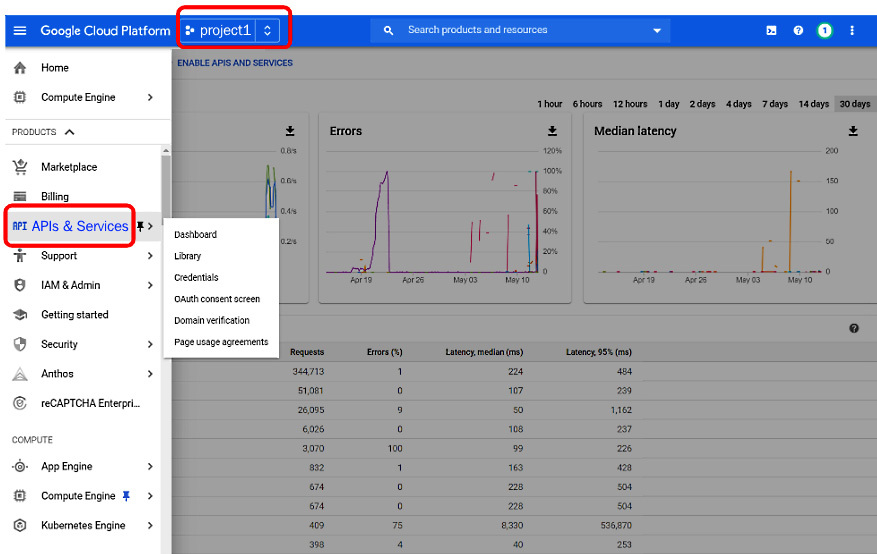Expand IAM & Admin submenu arrow
Image resolution: width=877 pixels, height=554 pixels.
[150, 285]
